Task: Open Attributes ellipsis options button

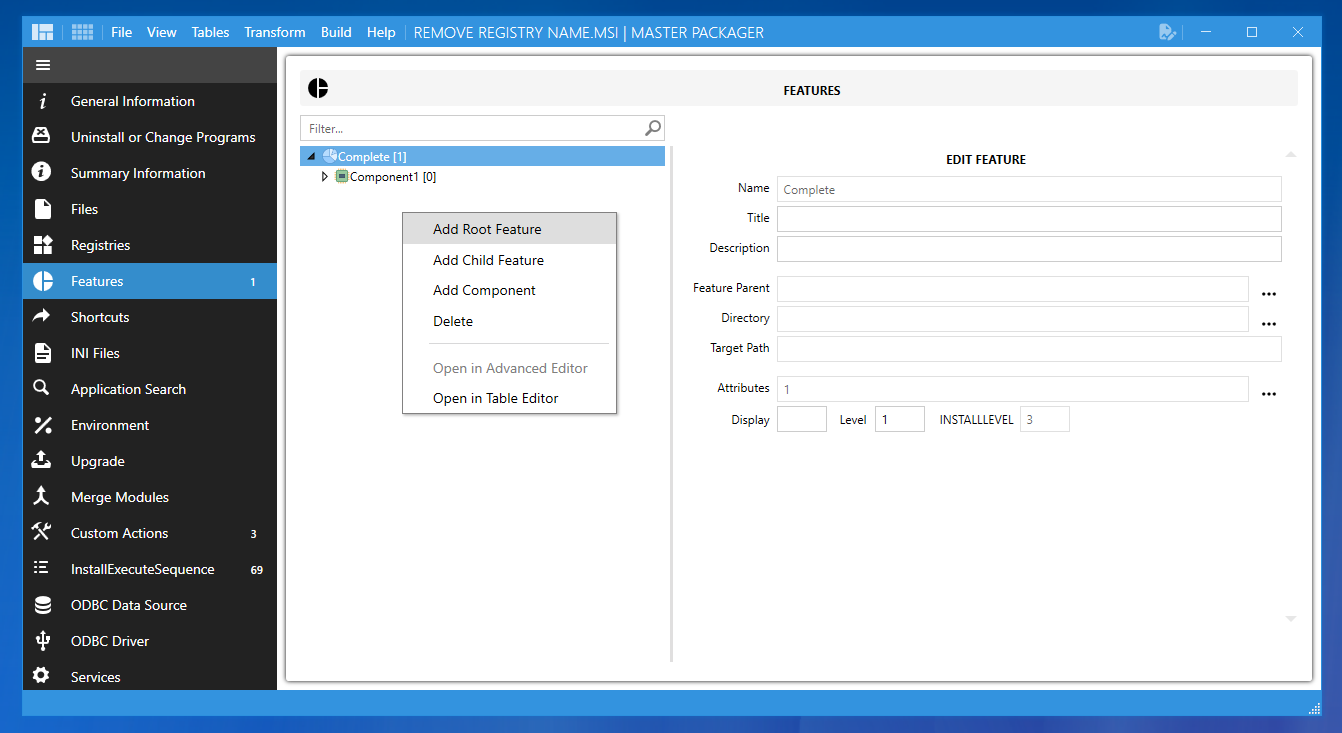Action: pos(1269,394)
